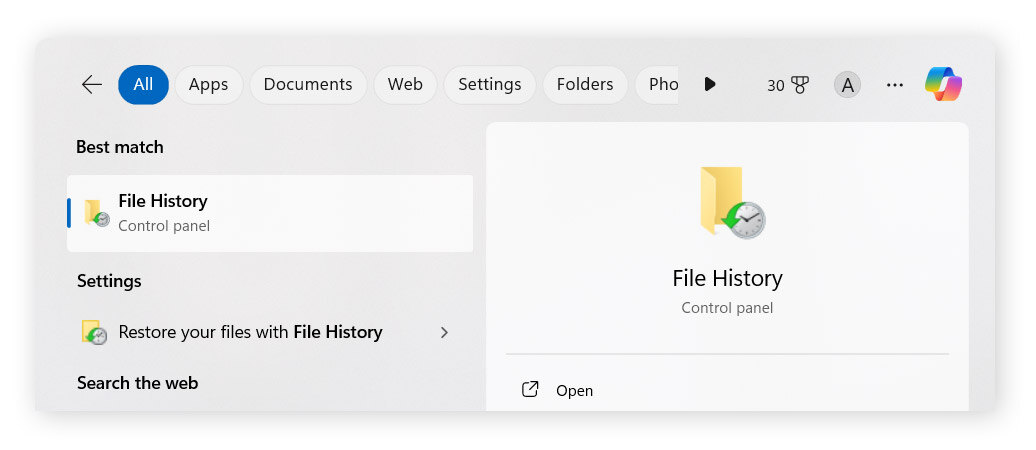Click the icon beside Restore your files
Screen dimensions: 1036x450
(94, 332)
